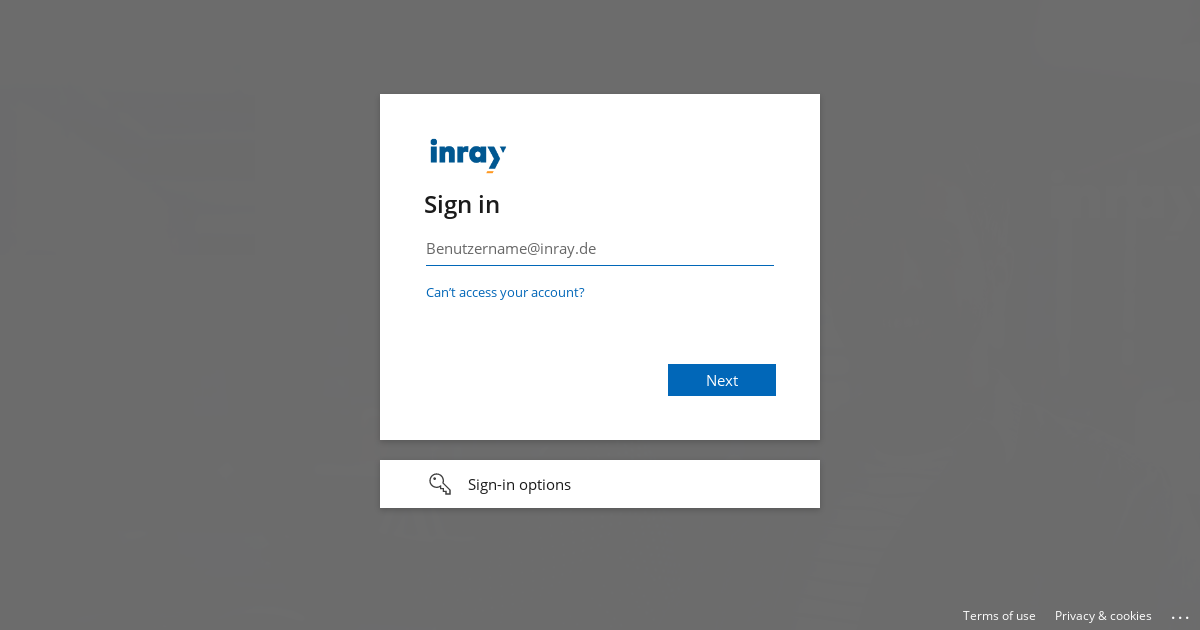Click the "Sign in" heading text
This screenshot has height=630, width=1200.
[x=462, y=205]
